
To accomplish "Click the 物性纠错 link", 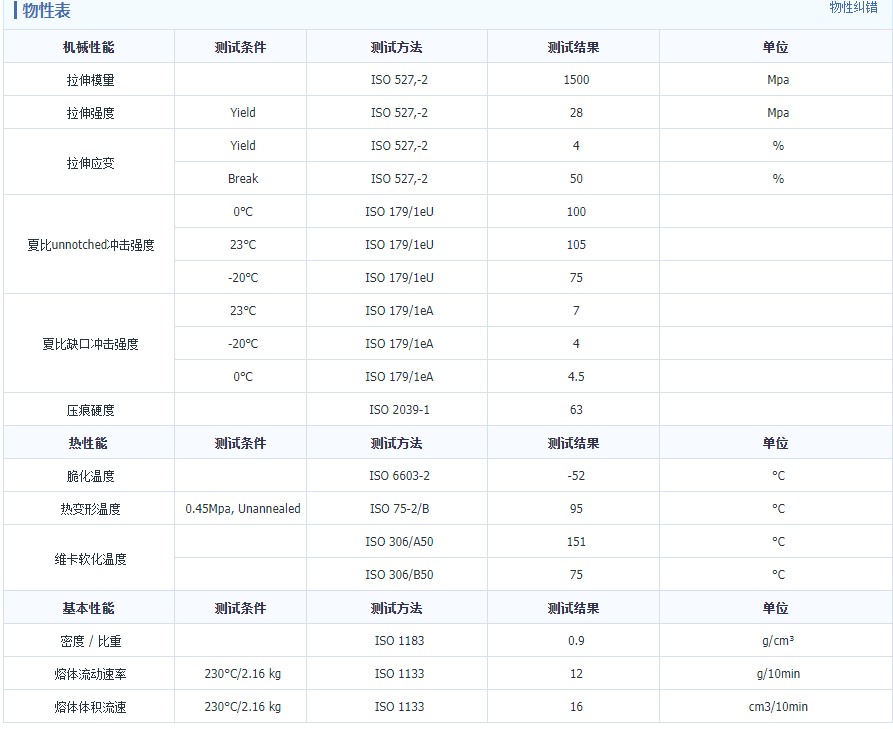I will (853, 8).
